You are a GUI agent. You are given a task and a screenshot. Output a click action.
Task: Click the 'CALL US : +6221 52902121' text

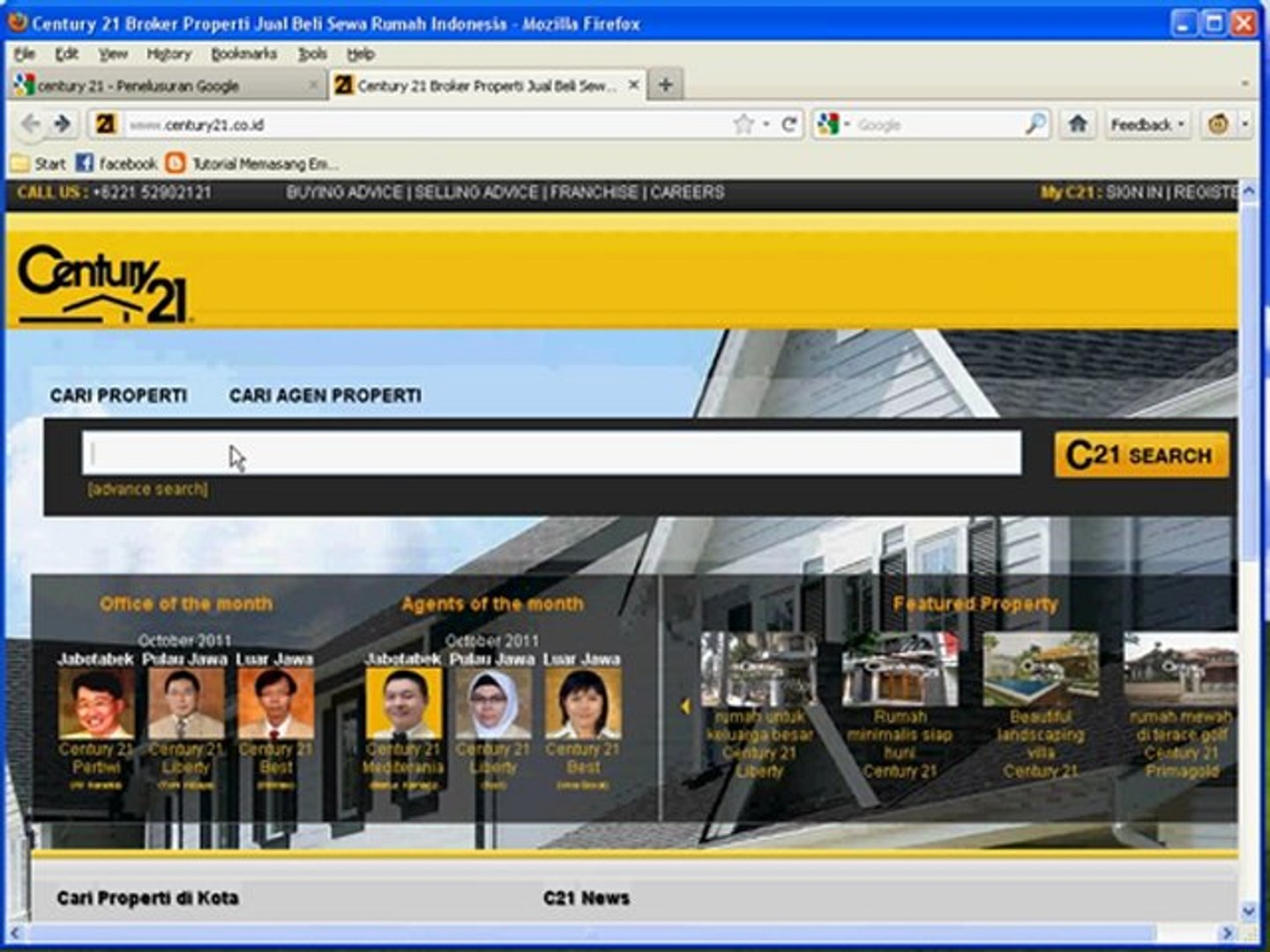115,192
